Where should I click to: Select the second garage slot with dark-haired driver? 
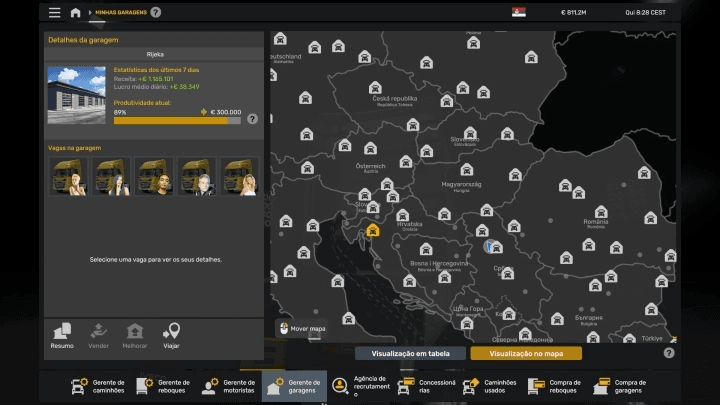(x=111, y=176)
